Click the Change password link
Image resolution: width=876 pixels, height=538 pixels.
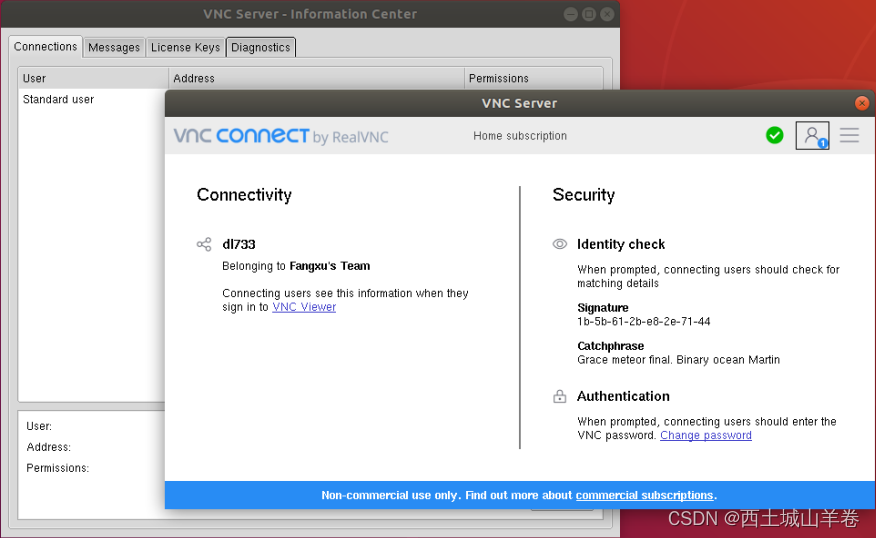tap(706, 435)
